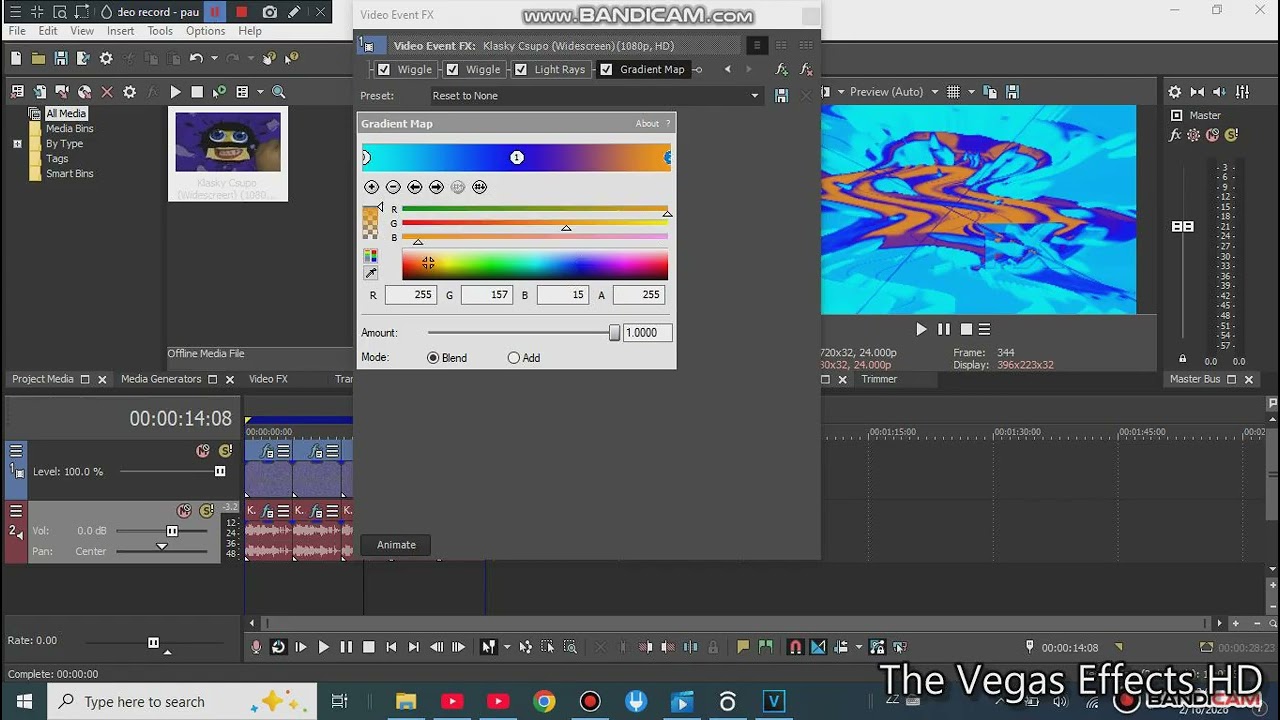Click the distribute gradient stops icon
Screen dimensions: 1280x720
479,187
